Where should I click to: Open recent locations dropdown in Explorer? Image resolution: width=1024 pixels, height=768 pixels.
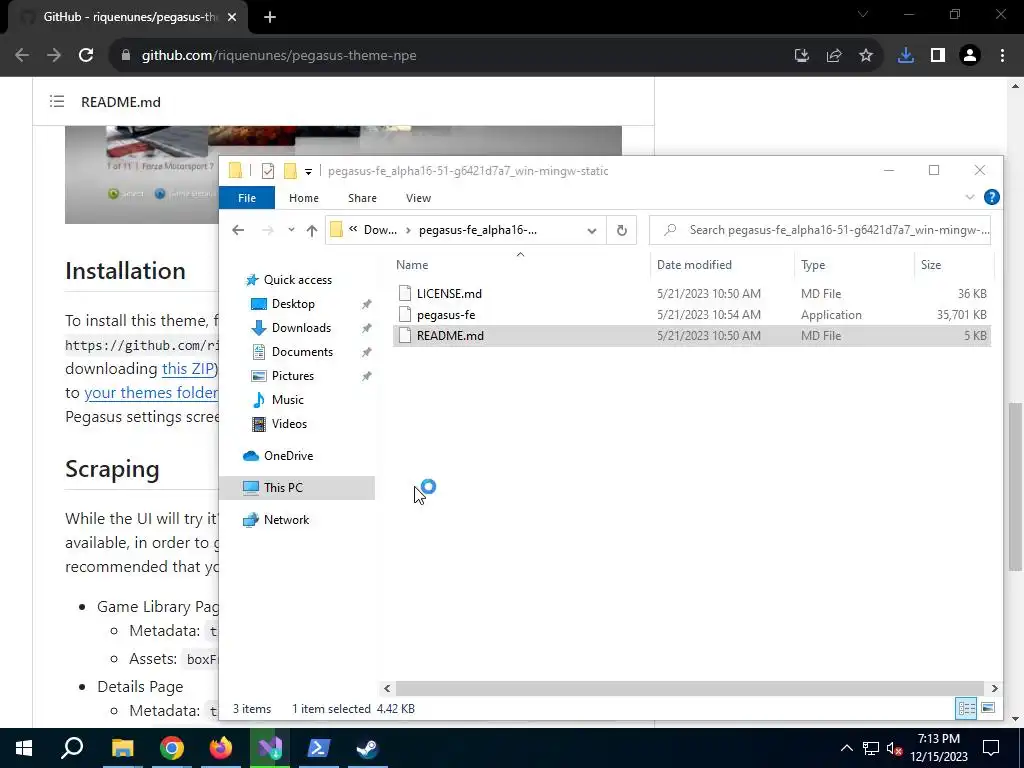tap(291, 230)
